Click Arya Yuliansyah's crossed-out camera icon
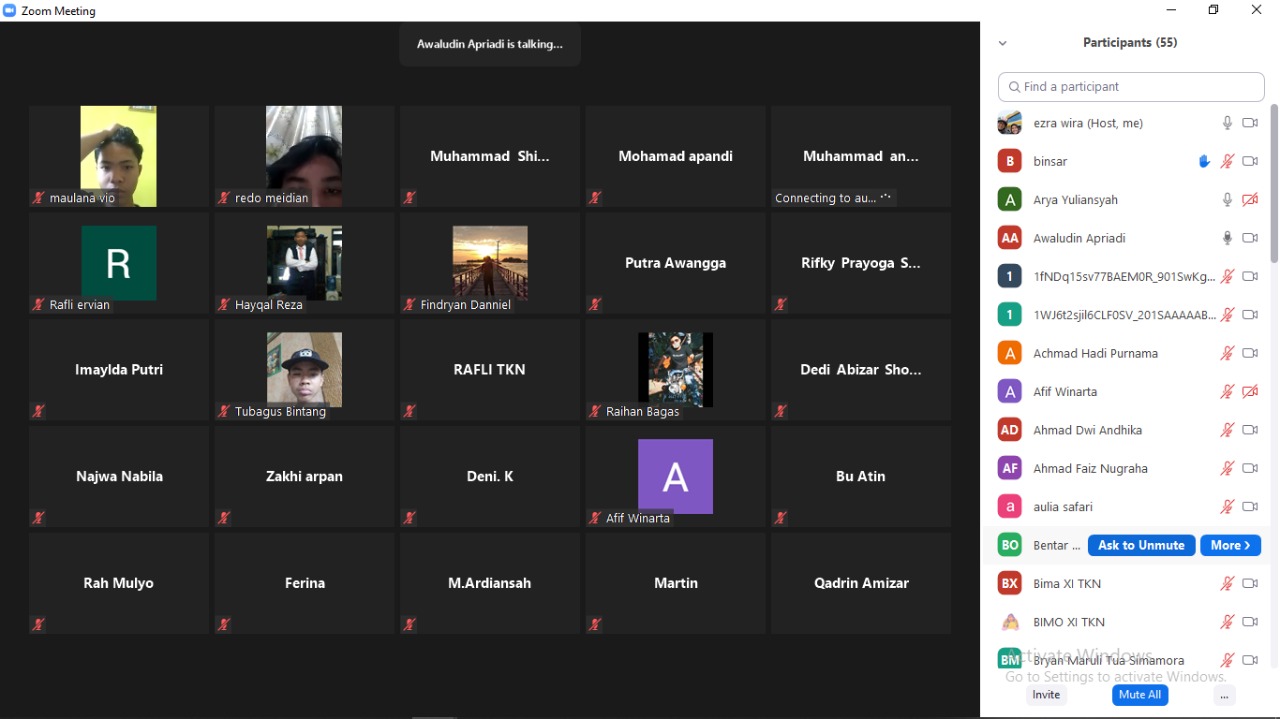The height and width of the screenshot is (719, 1280). (1250, 200)
